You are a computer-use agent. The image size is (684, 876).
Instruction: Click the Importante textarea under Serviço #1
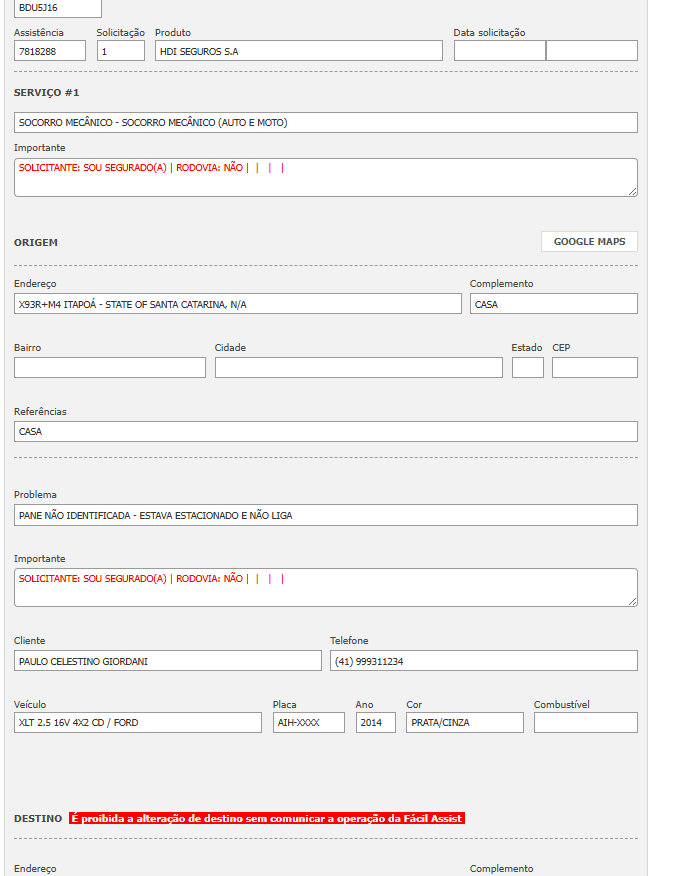[325, 177]
